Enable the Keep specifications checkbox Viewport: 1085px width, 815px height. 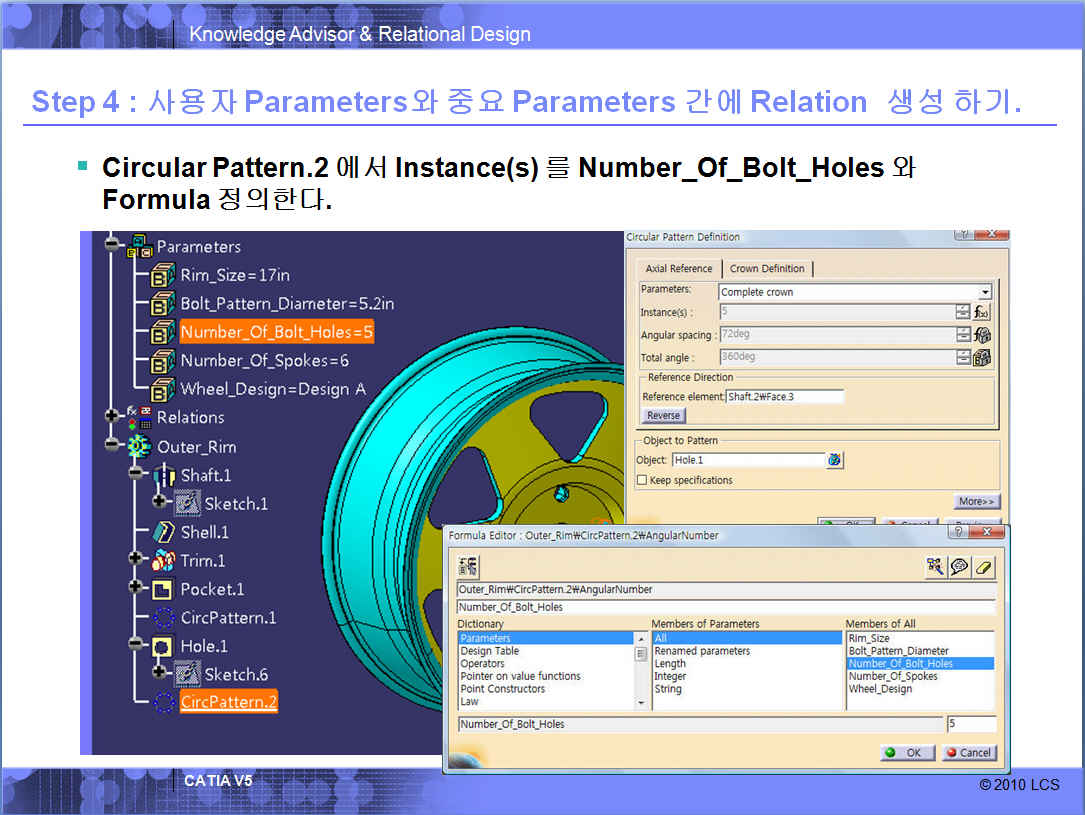click(x=642, y=480)
